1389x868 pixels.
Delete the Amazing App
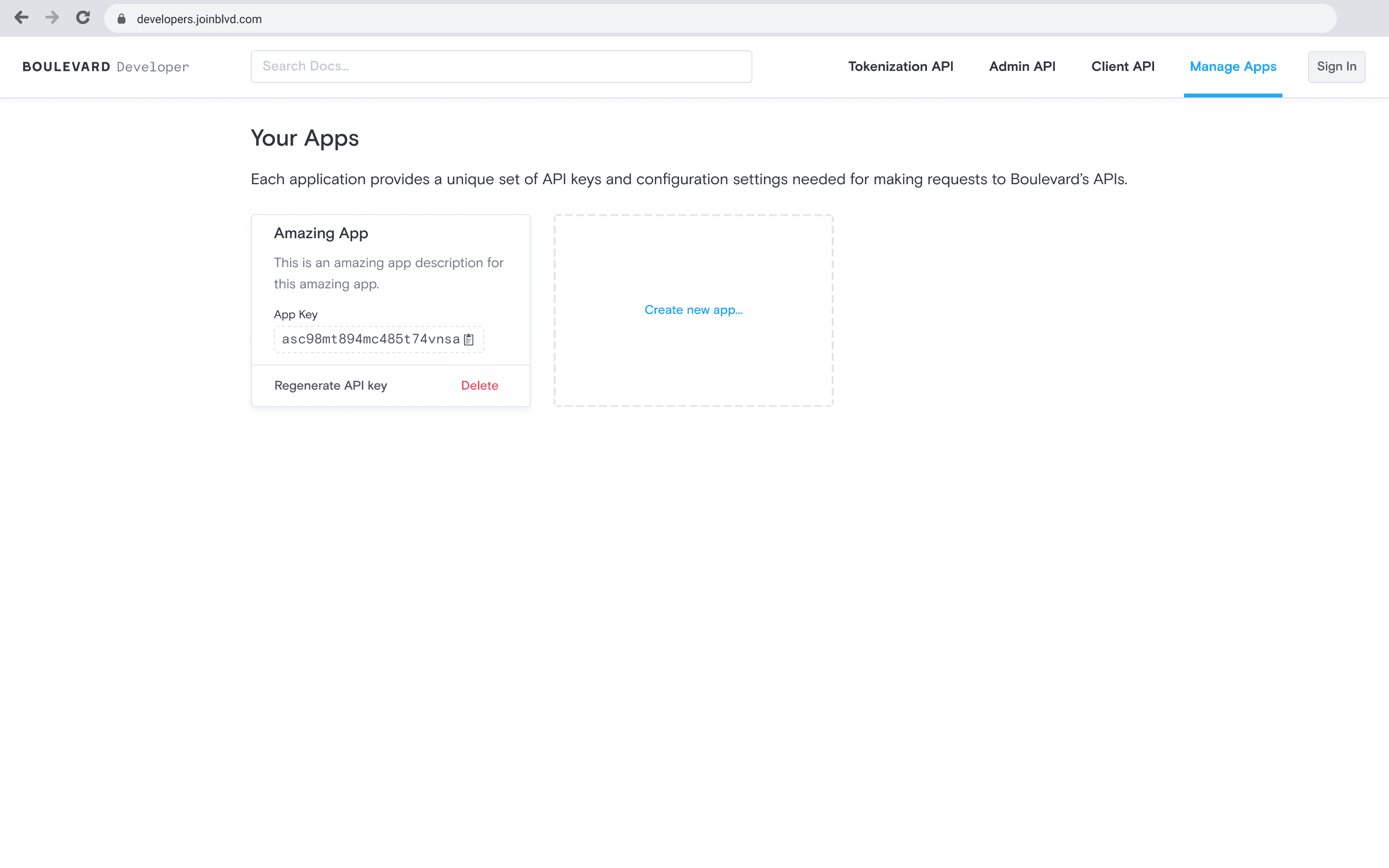pos(479,386)
